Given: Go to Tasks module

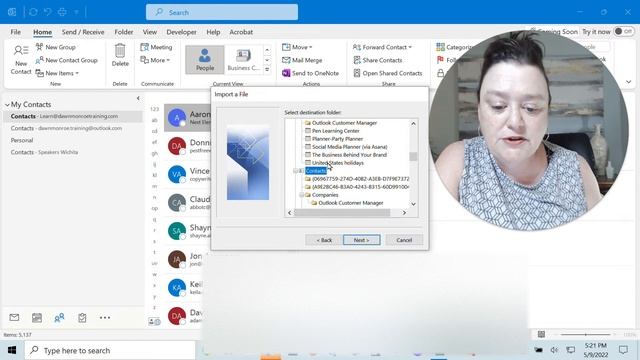Looking at the screenshot, I should tap(82, 318).
